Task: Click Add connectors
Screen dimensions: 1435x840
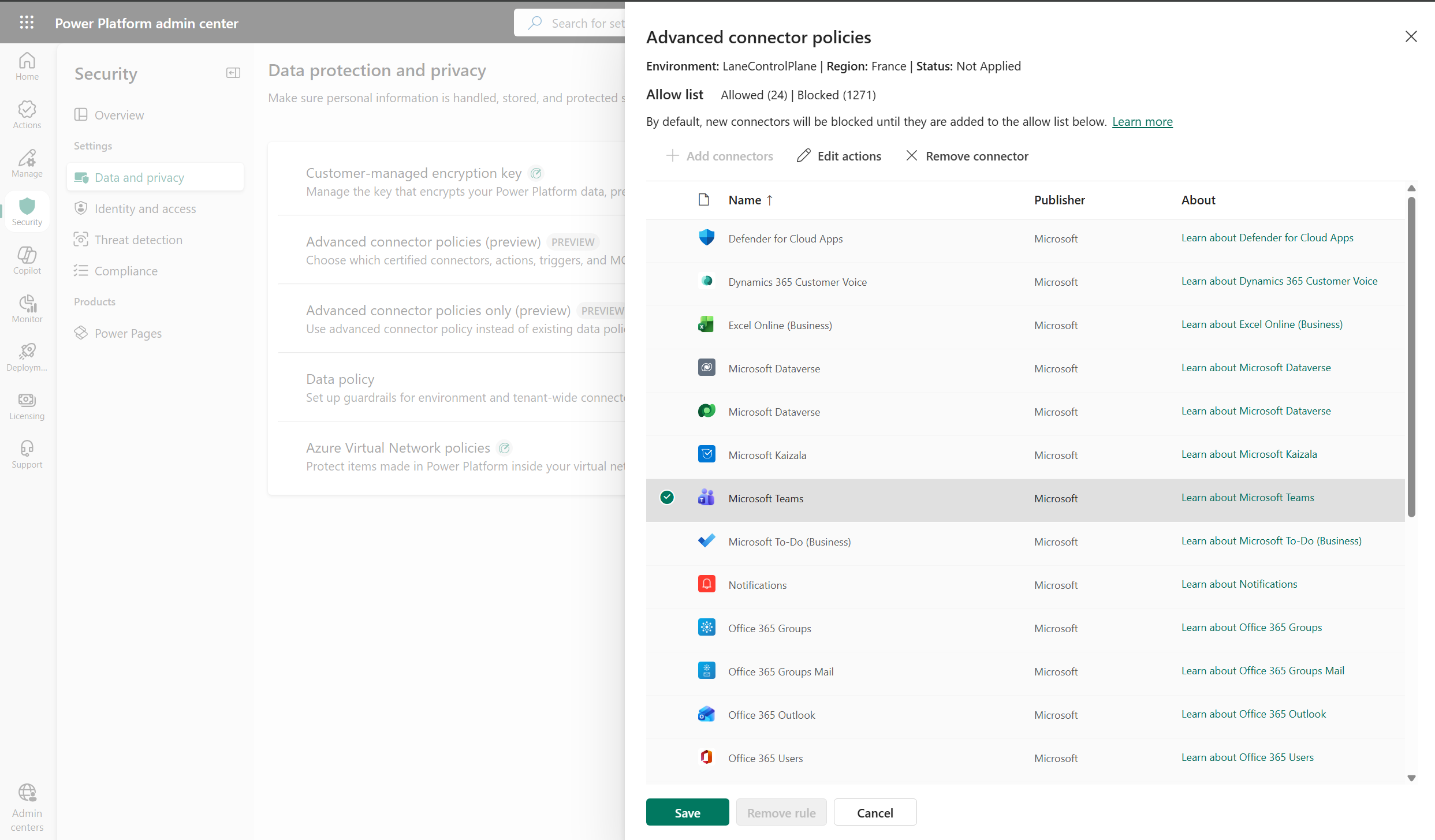Action: click(720, 156)
